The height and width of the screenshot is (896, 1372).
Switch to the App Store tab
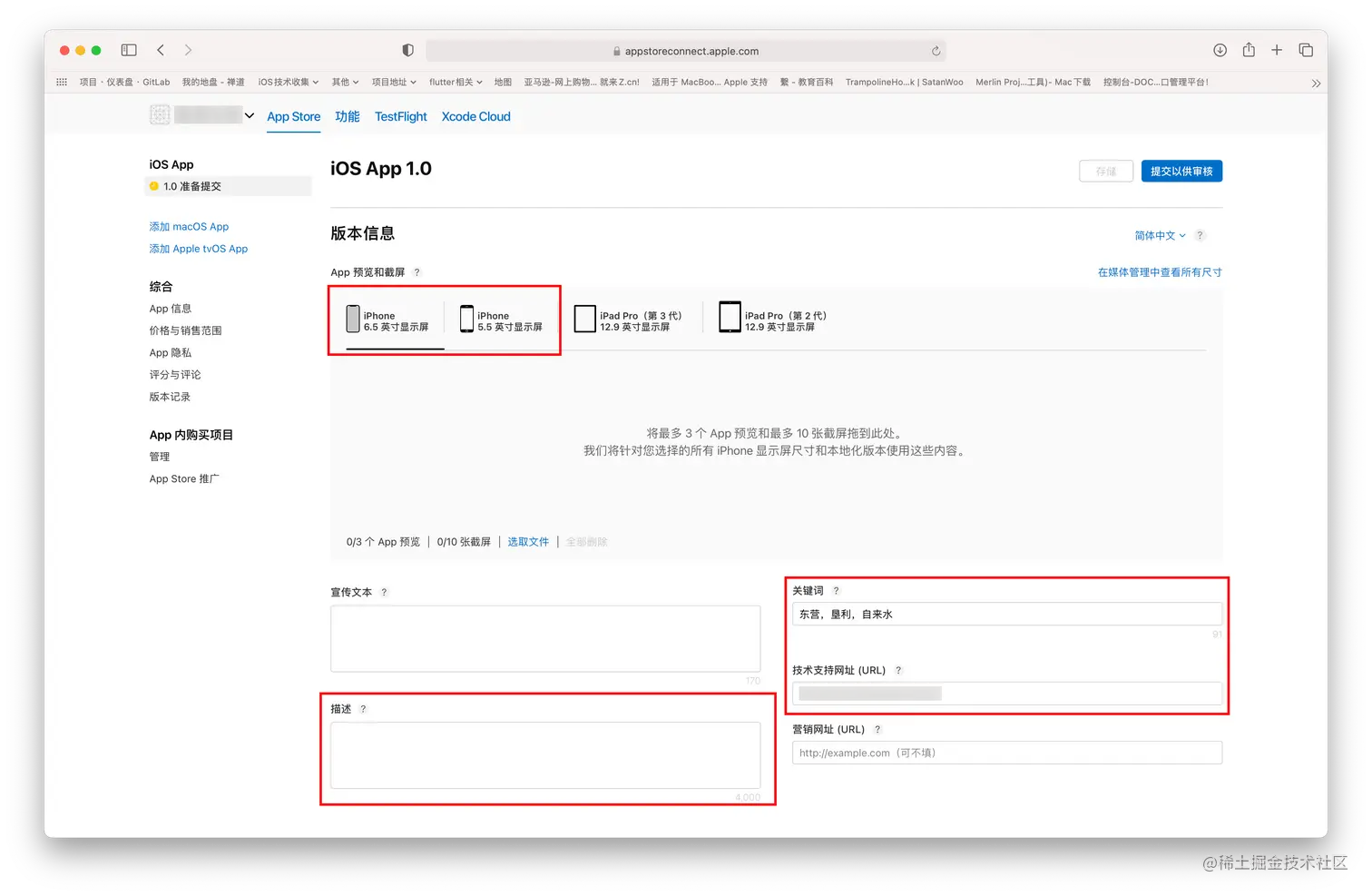click(x=293, y=116)
